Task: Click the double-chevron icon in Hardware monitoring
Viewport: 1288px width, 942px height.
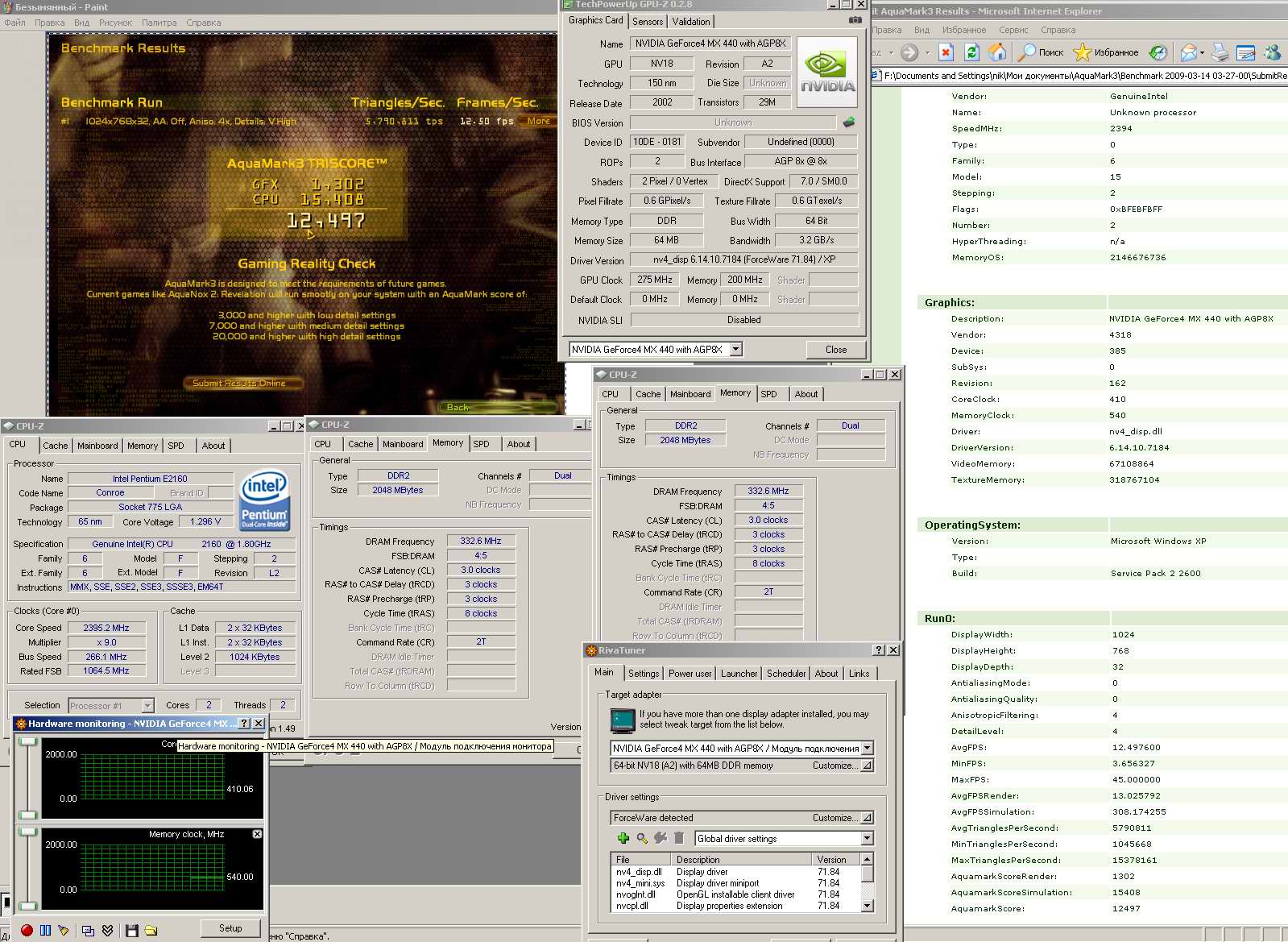Action: coord(107,930)
